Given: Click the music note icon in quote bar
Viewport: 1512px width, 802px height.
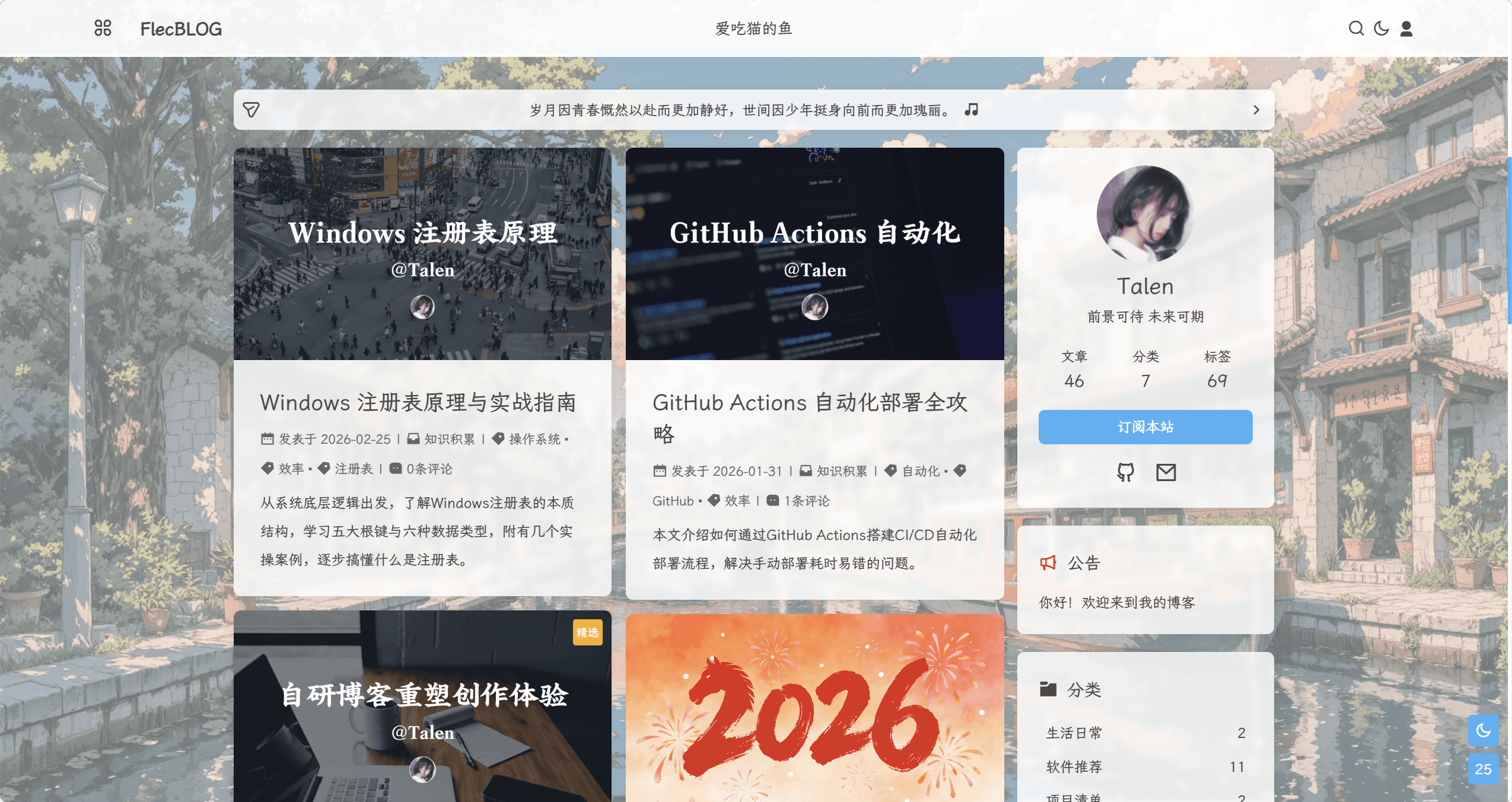Looking at the screenshot, I should (971, 110).
